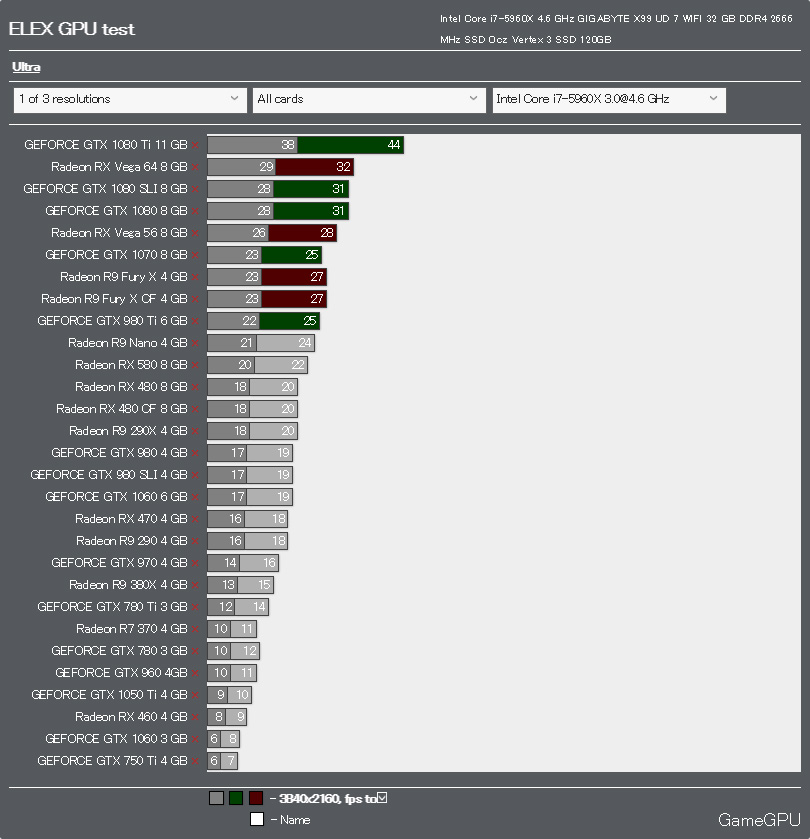Image resolution: width=810 pixels, height=839 pixels.
Task: Click the "GEFORCE GTX 1050 Ti 4 GB" label
Action: click(109, 695)
